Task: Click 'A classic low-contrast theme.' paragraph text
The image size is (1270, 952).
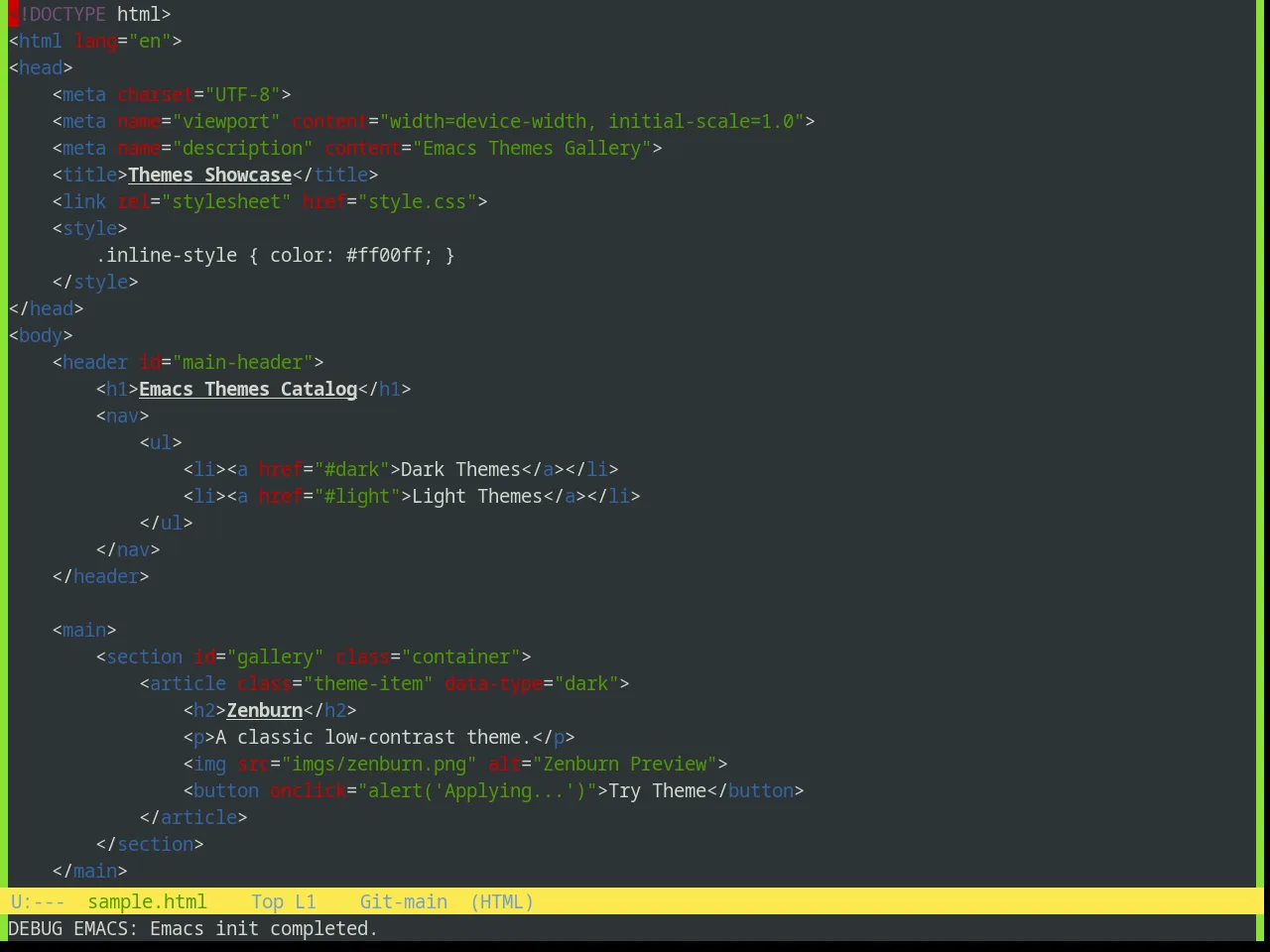Action: (x=373, y=737)
